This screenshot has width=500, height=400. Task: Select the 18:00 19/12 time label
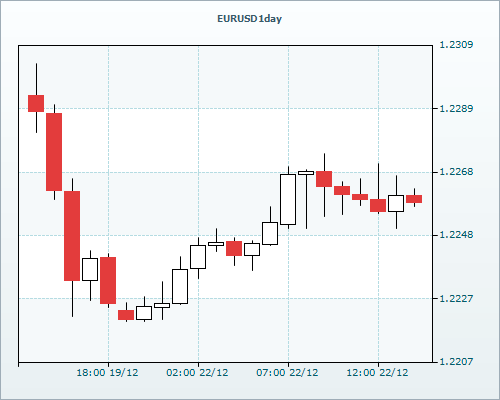107,373
